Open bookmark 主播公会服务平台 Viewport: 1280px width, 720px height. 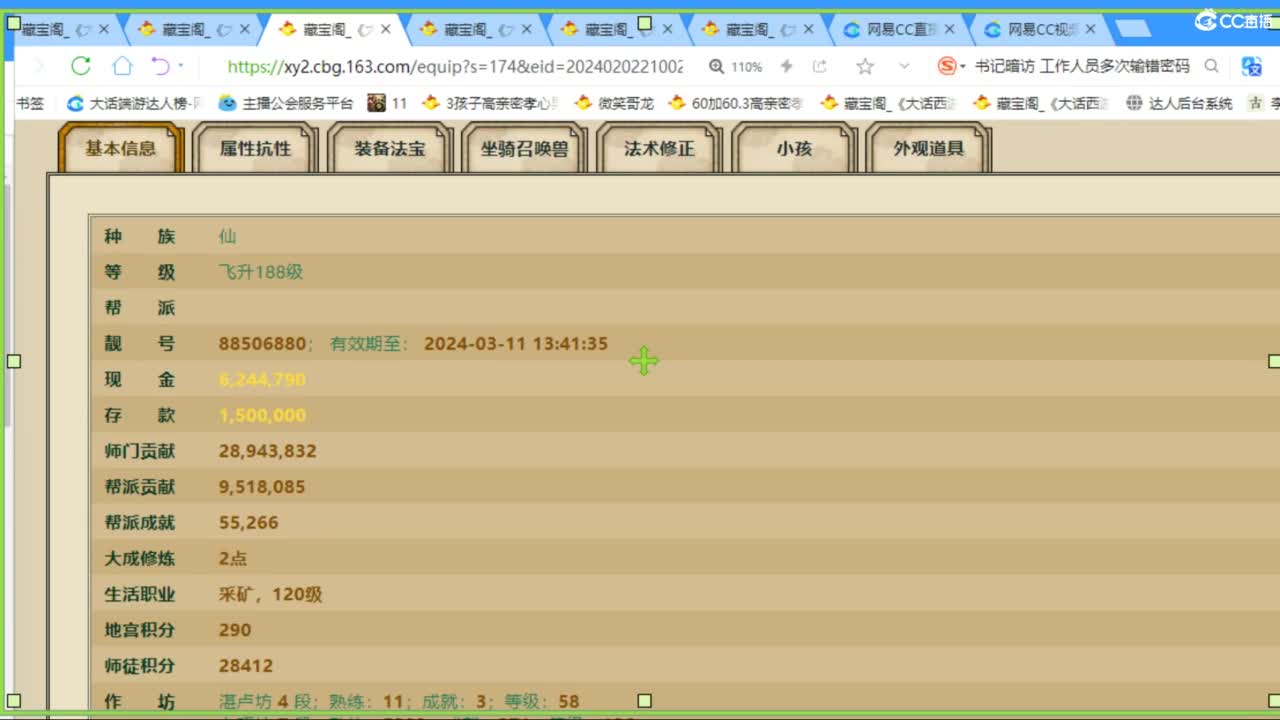(287, 102)
